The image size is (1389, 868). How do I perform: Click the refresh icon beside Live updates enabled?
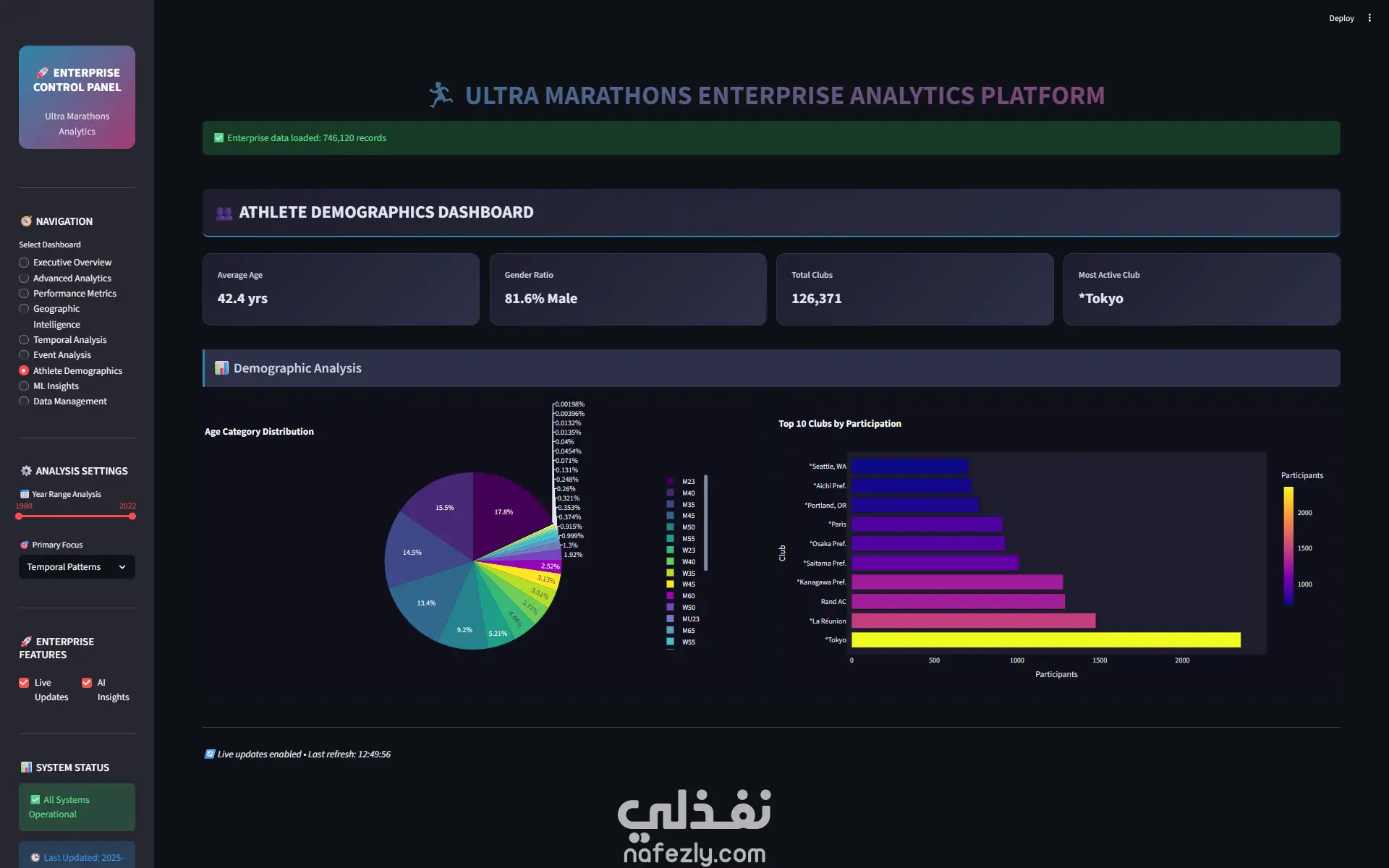tap(209, 754)
